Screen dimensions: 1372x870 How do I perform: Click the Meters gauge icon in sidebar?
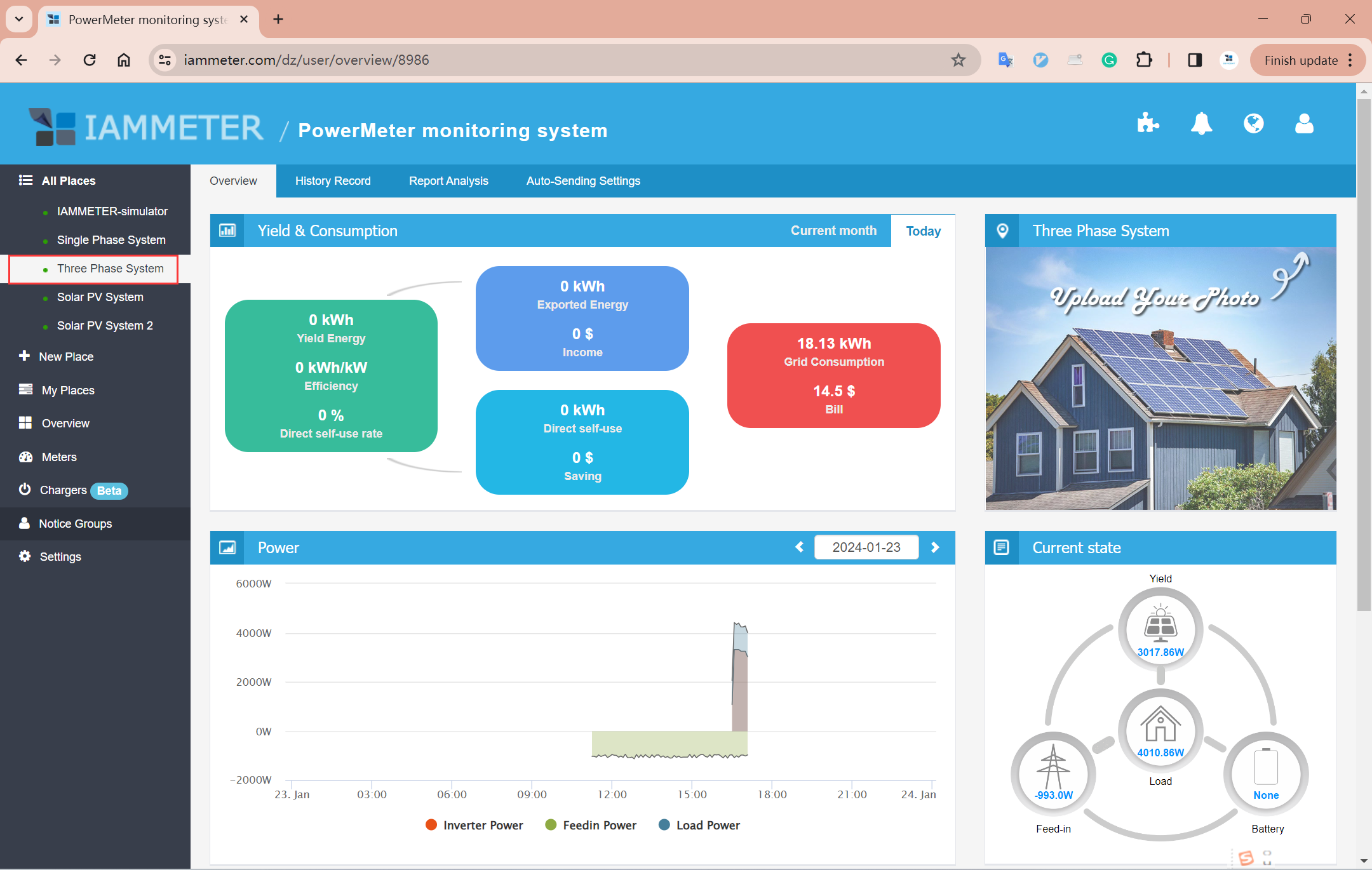point(25,457)
